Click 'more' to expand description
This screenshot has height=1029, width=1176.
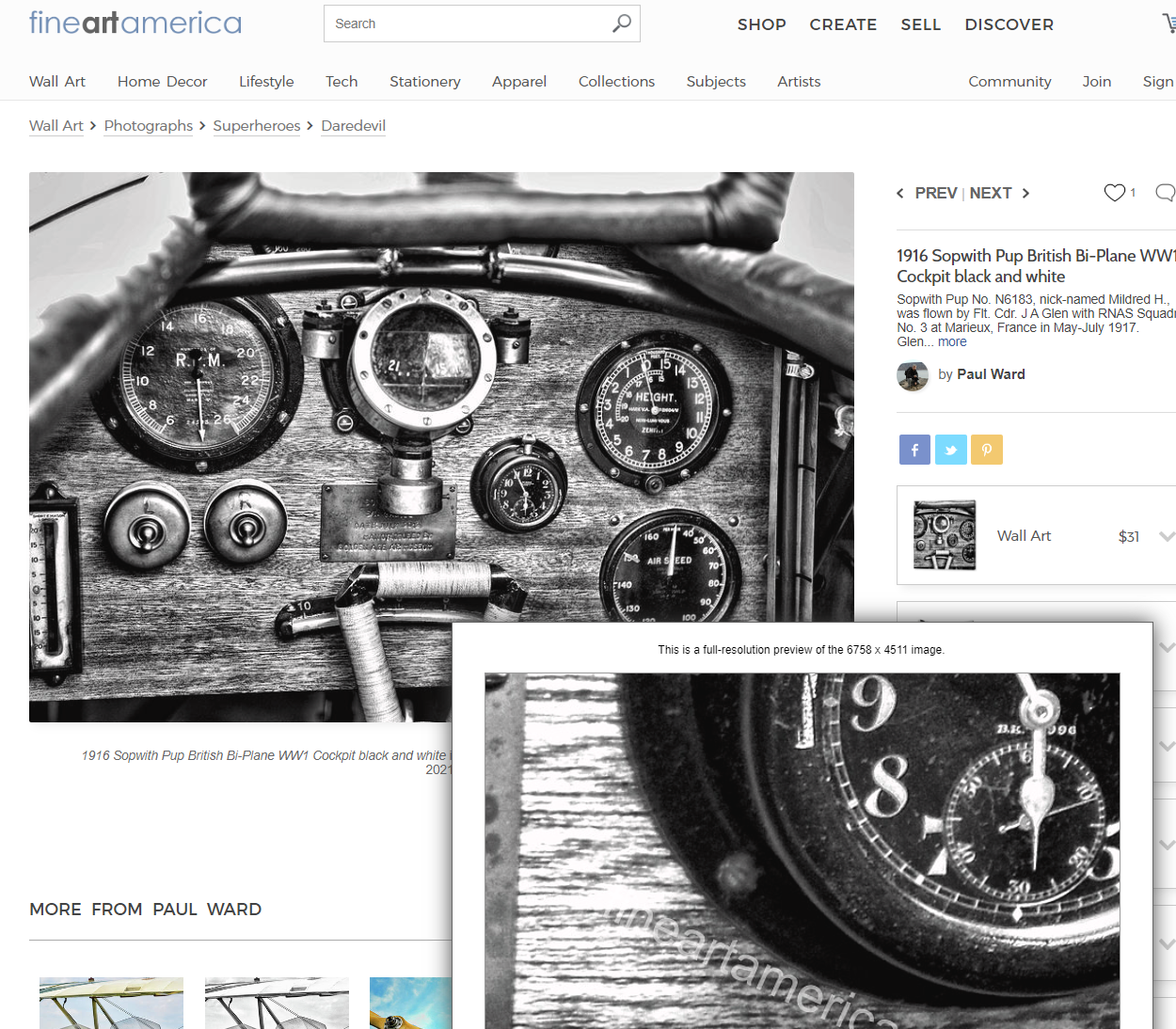[952, 342]
